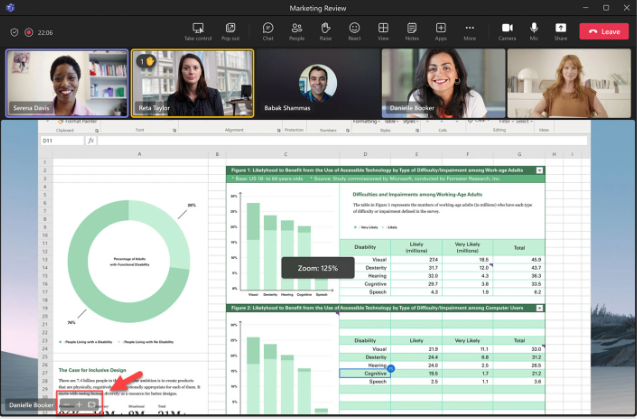Collapse Figure 1 header expander in spreadsheet
637x419 pixels.
point(540,171)
